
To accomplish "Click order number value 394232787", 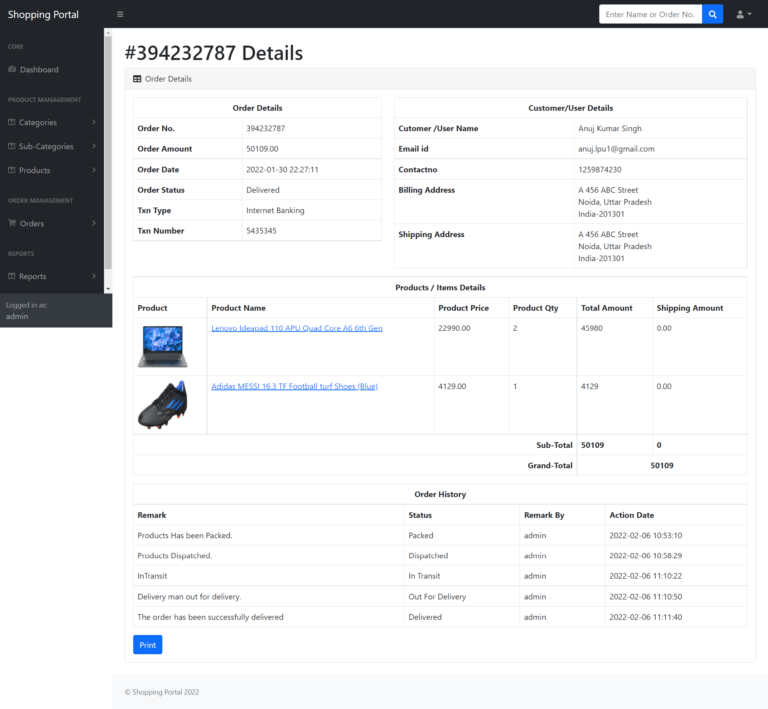I will (265, 128).
